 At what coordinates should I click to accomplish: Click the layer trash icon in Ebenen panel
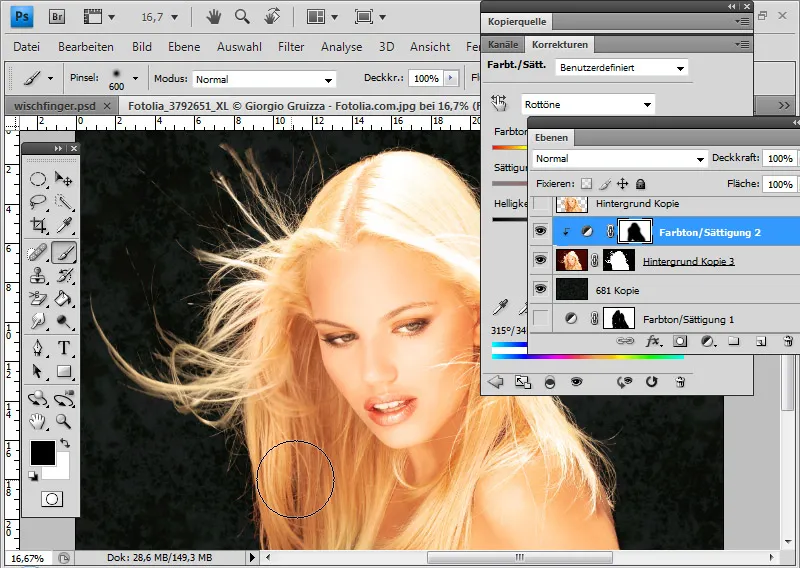787,342
